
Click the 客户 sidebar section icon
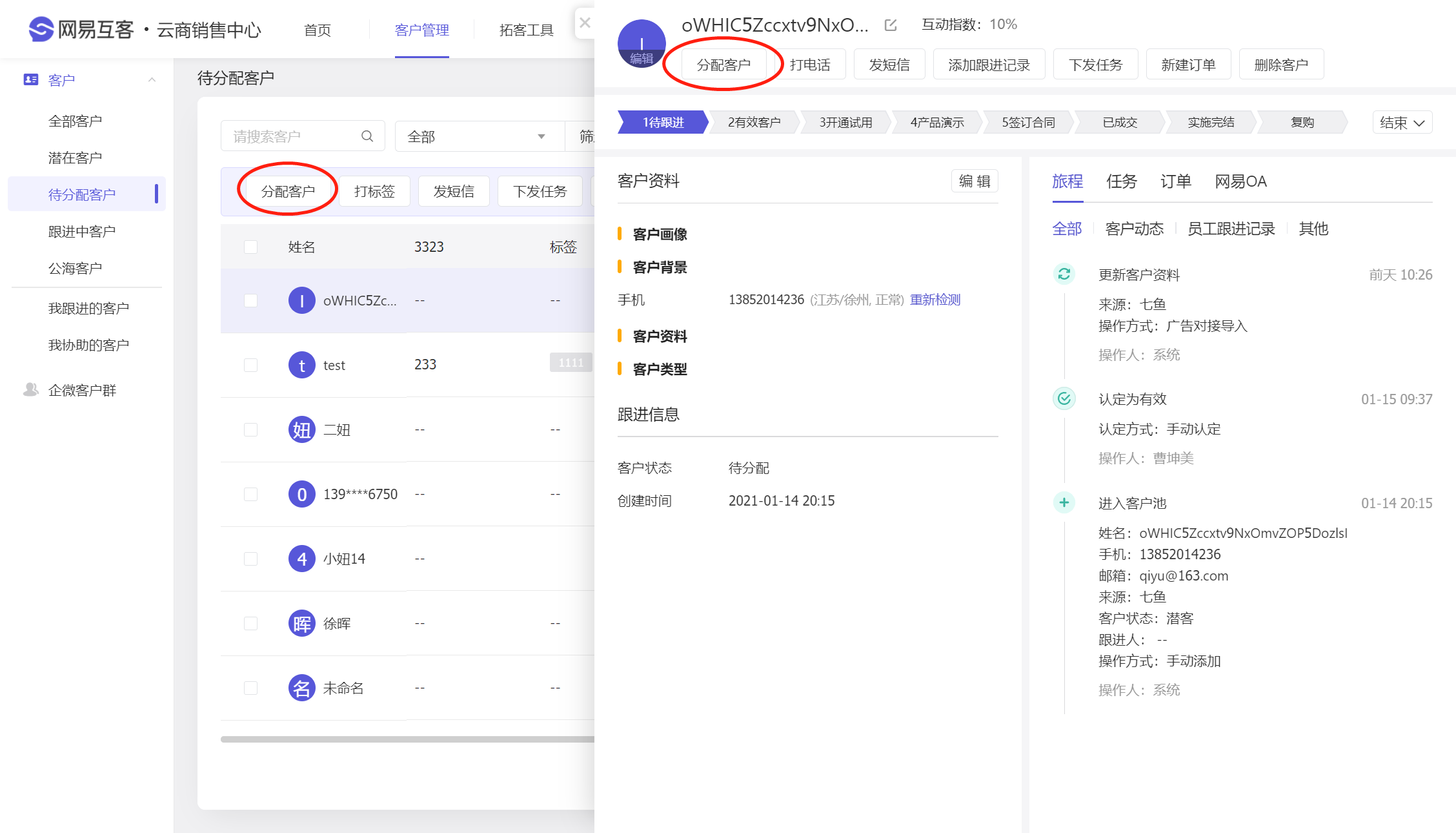30,79
